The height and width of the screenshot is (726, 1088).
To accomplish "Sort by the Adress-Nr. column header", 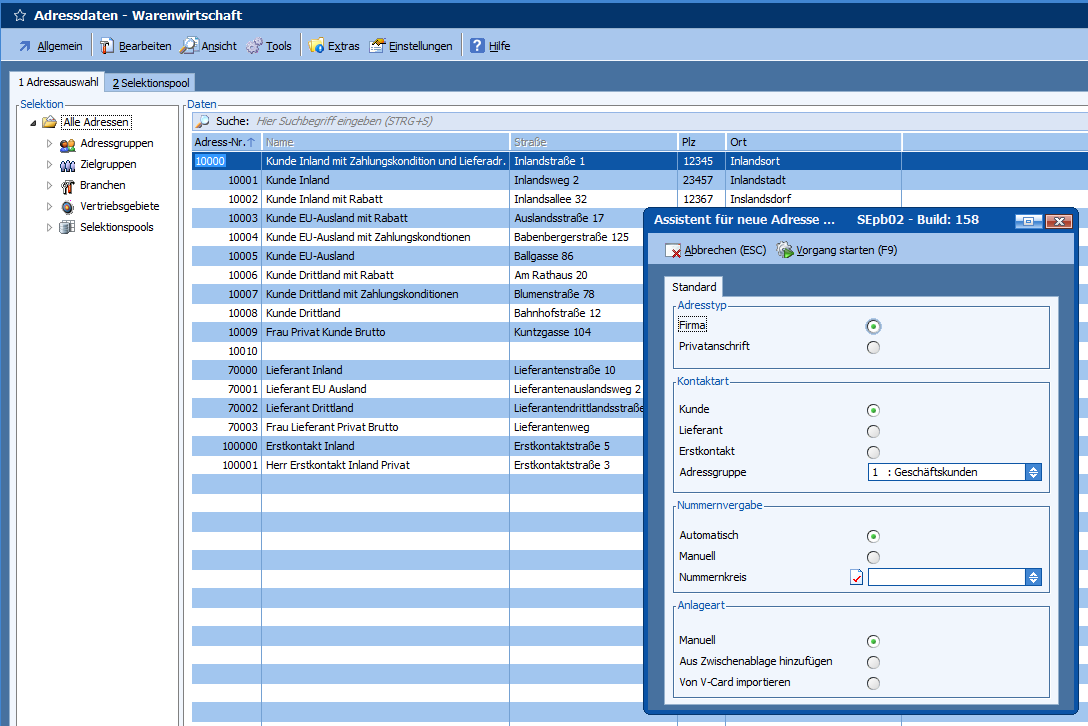I will (x=225, y=142).
